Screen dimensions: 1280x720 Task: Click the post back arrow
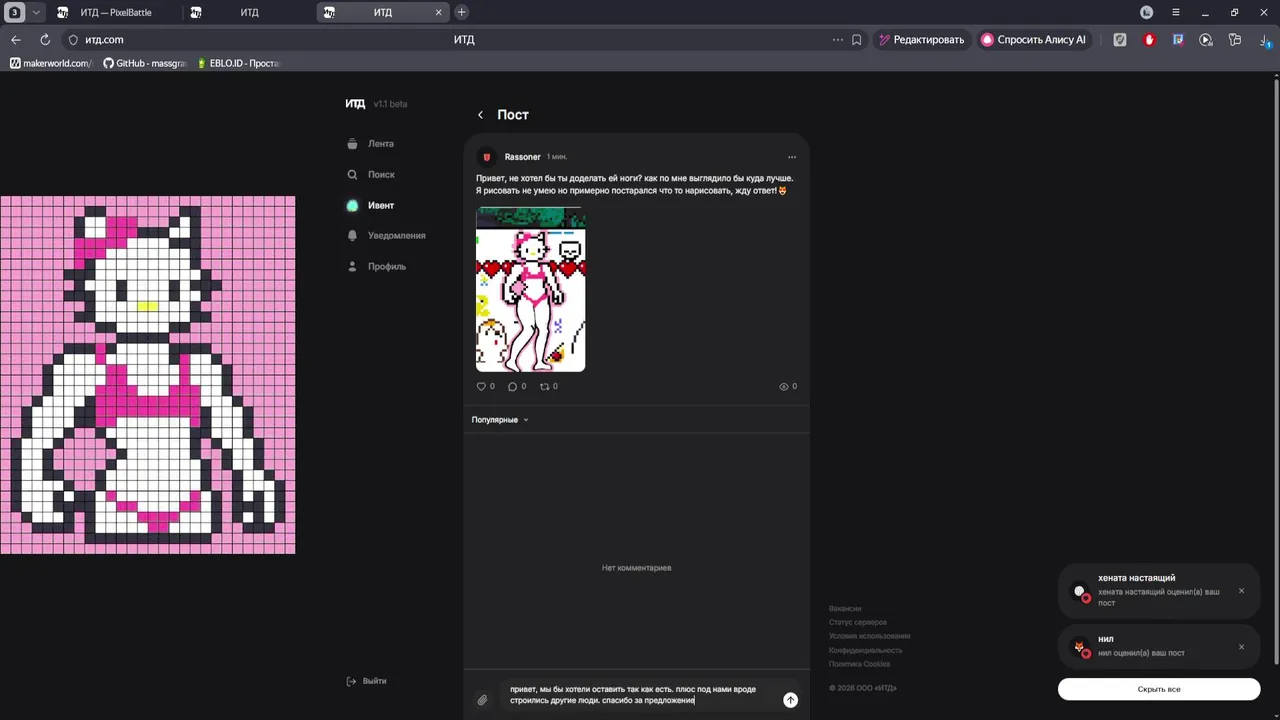(x=480, y=115)
